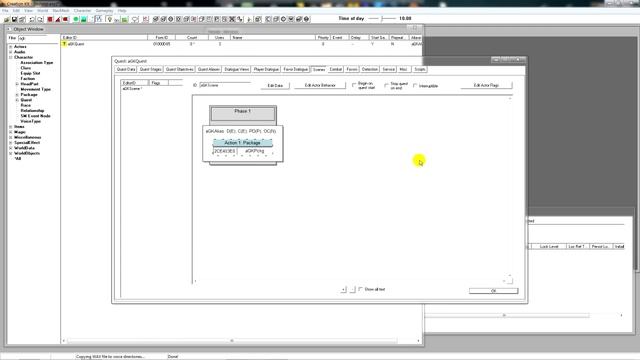
Task: Click the Edit Data button
Action: [275, 86]
